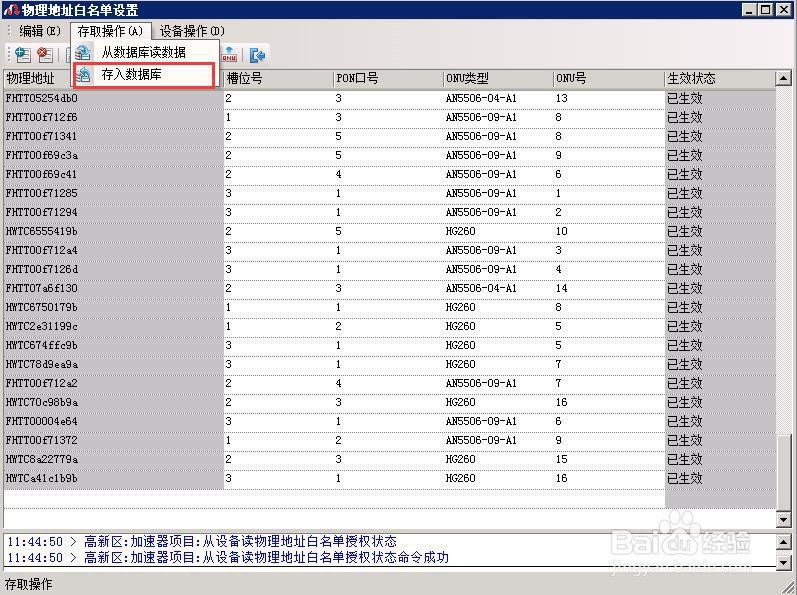The height and width of the screenshot is (595, 797).
Task: Select address cell FHTT00004e64
Action: pos(114,421)
